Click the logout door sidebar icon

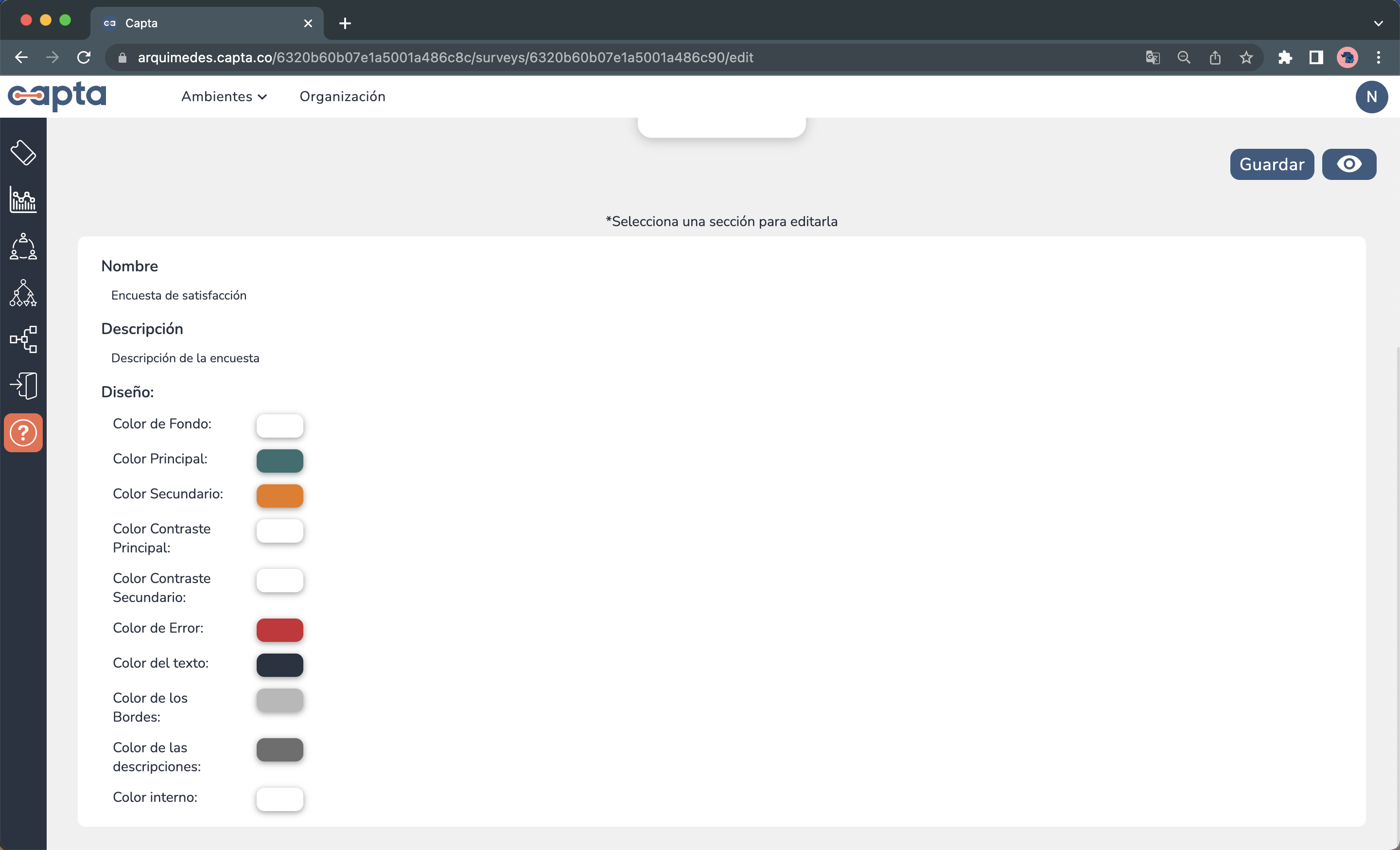click(x=23, y=387)
